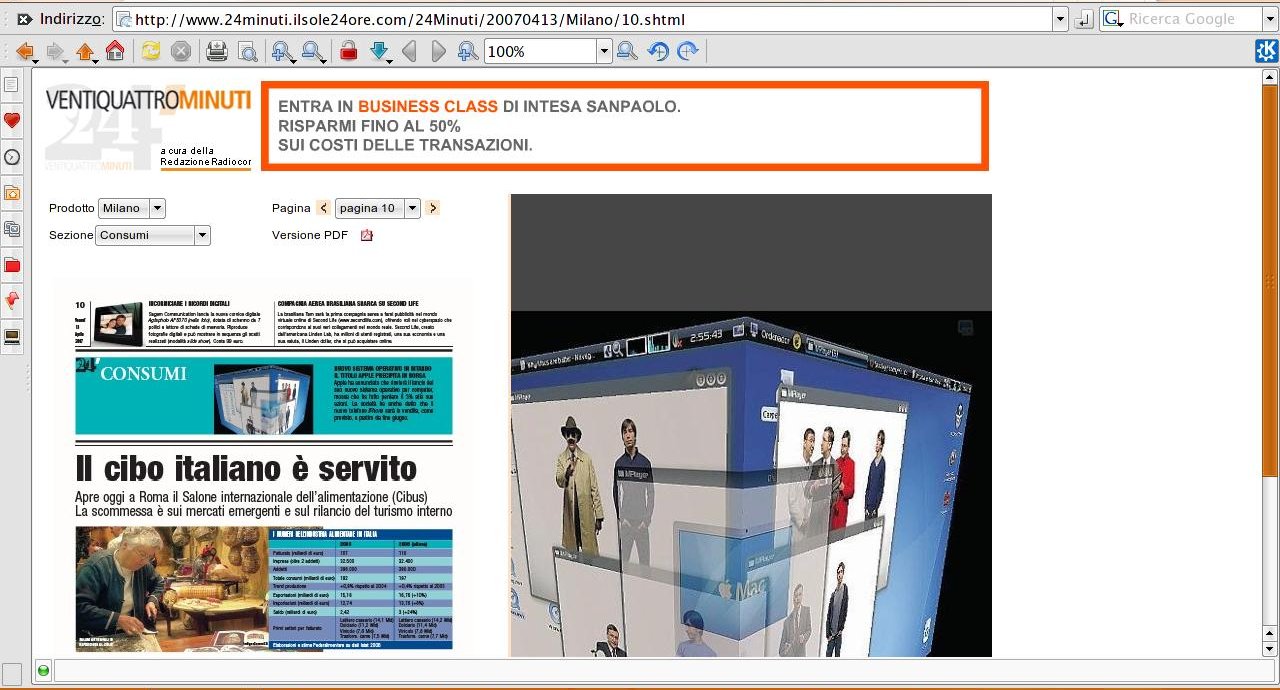Click the blue download arrow icon
1280x690 pixels.
point(379,51)
